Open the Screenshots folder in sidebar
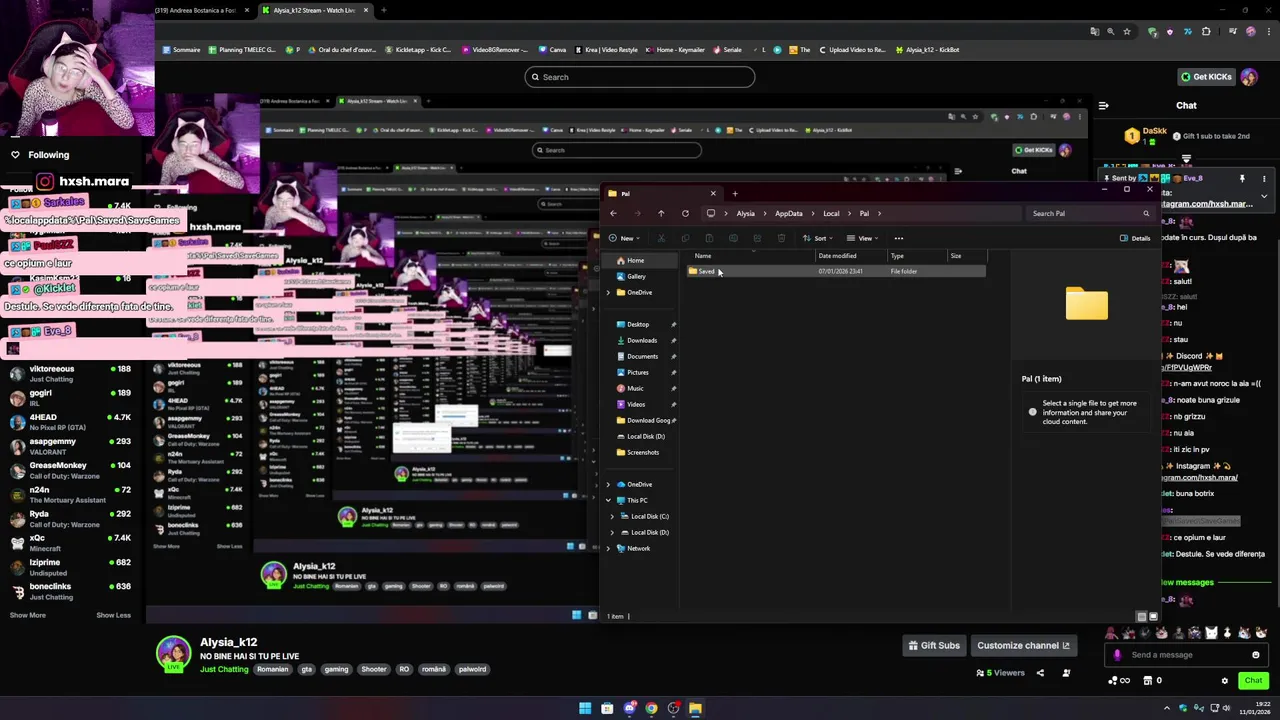The image size is (1280, 720). pos(637,452)
